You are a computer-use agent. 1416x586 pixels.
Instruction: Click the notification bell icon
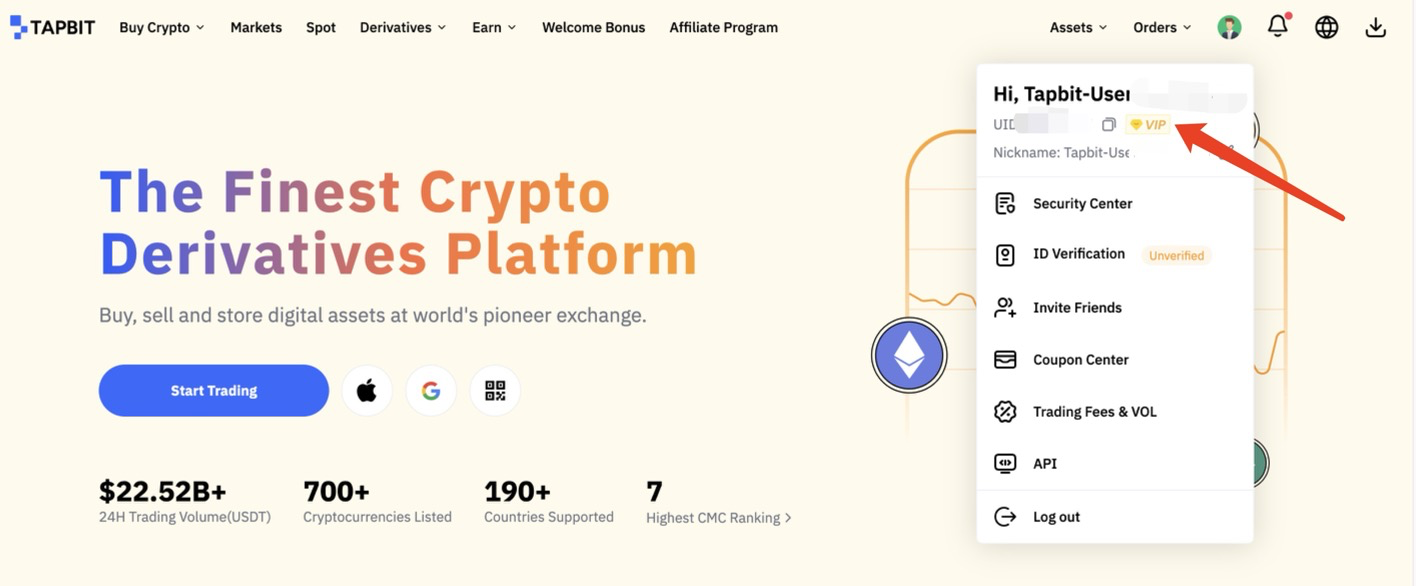1277,27
